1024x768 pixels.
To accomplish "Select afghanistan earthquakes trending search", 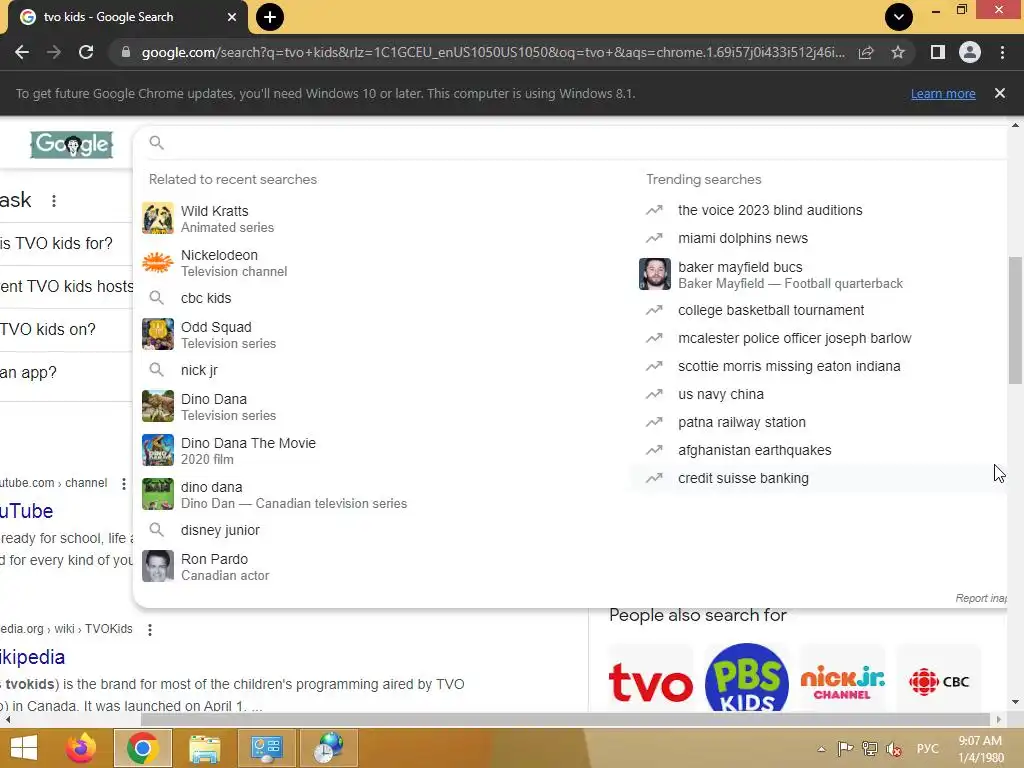I will point(819,451).
